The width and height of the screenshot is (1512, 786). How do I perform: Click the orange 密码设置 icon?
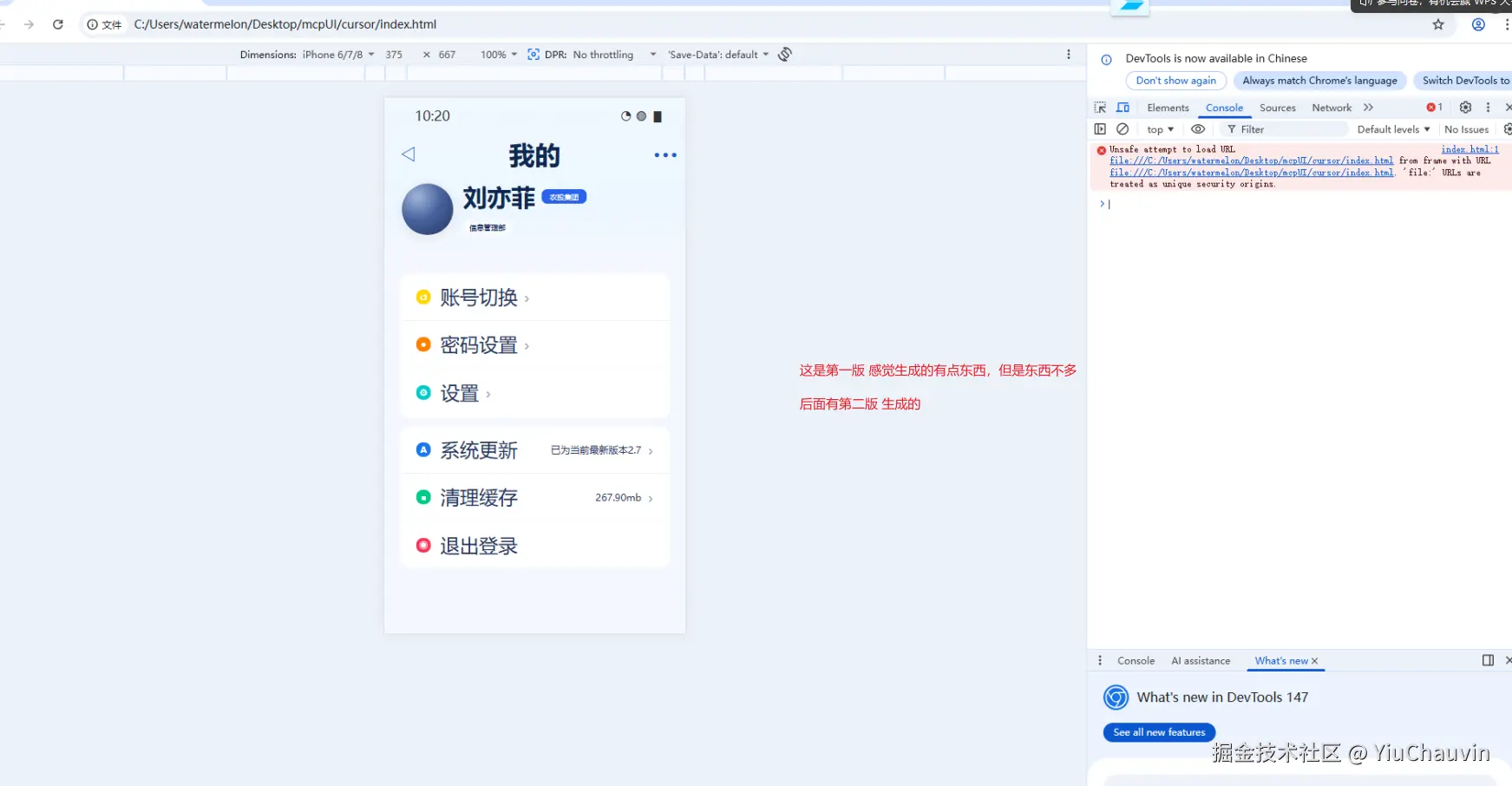tap(423, 344)
